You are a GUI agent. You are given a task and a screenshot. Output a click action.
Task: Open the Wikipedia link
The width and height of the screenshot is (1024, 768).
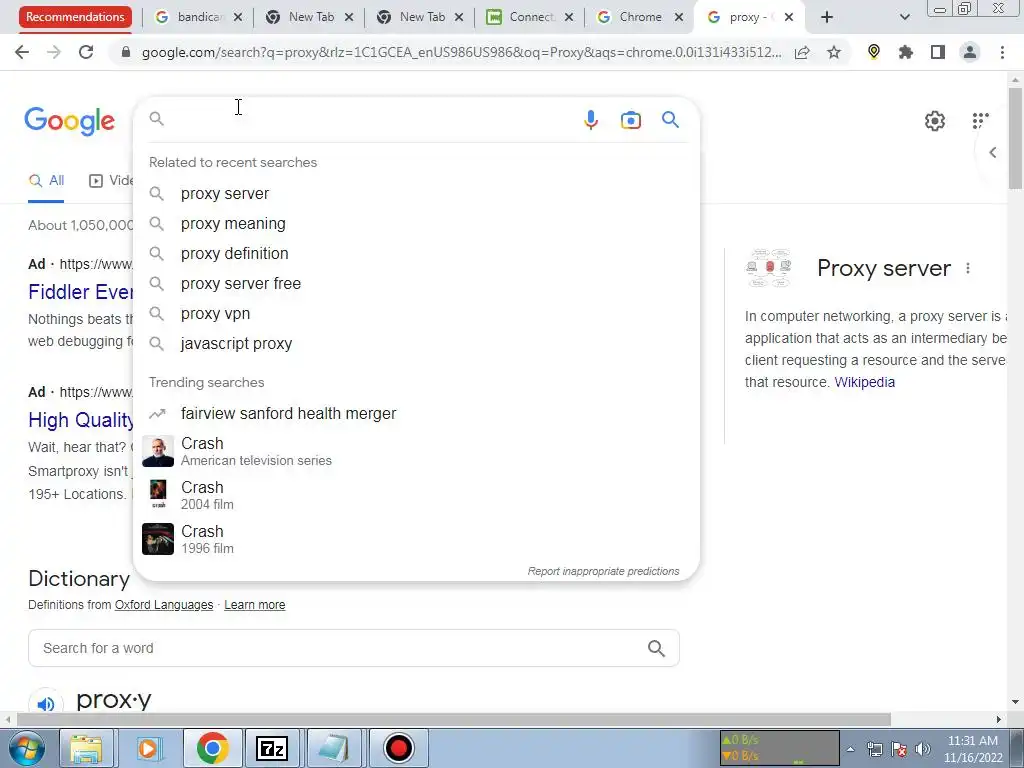coord(865,382)
